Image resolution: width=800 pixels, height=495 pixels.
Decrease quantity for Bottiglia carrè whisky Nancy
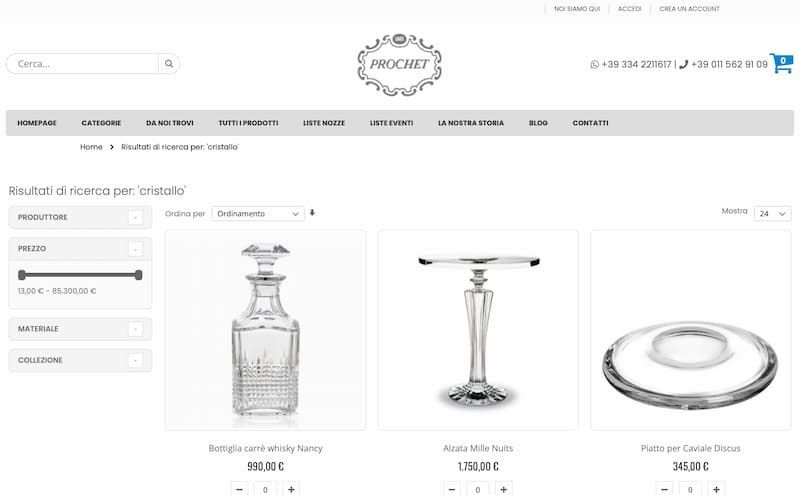tap(239, 489)
